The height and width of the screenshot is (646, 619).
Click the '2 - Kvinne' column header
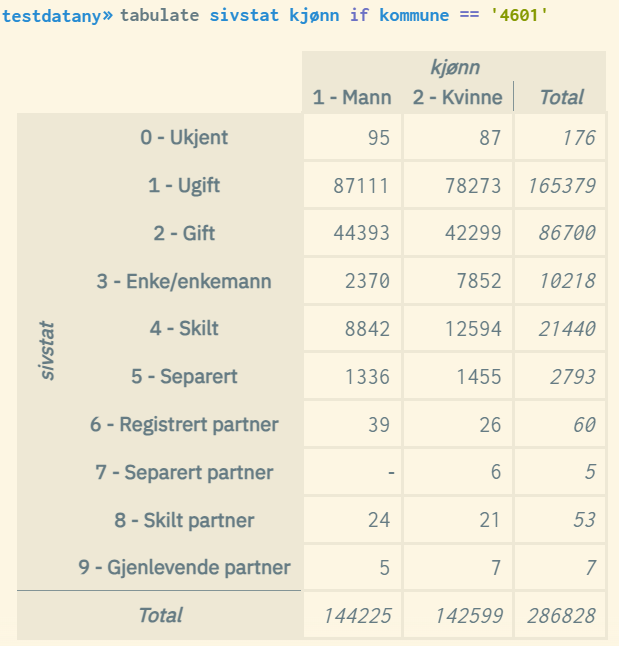(x=456, y=97)
